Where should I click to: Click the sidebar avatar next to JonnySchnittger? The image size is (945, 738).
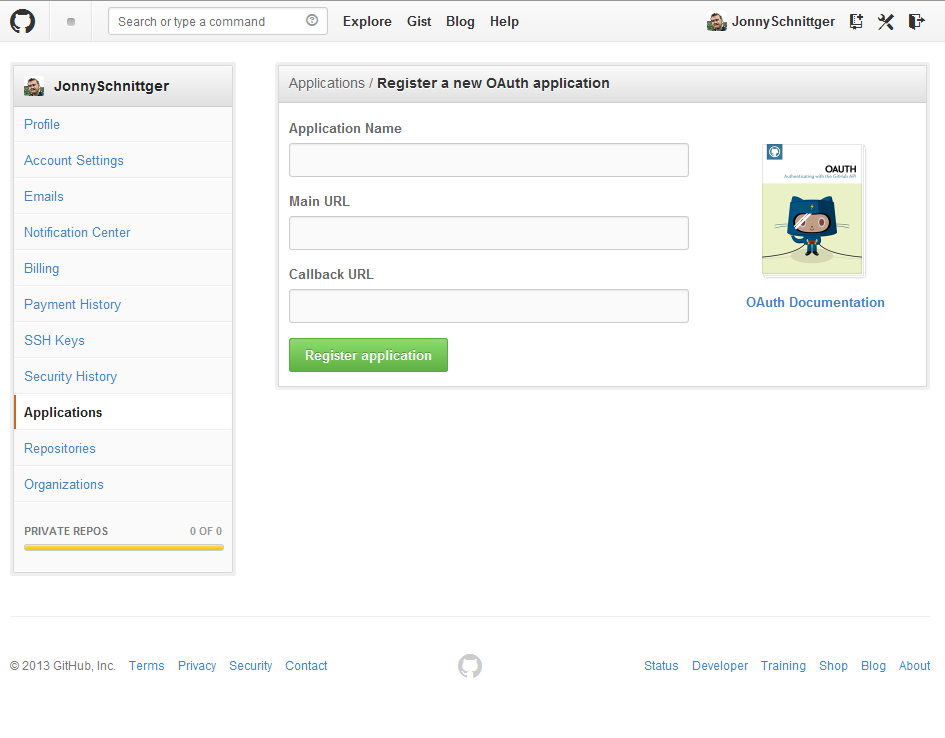click(34, 86)
